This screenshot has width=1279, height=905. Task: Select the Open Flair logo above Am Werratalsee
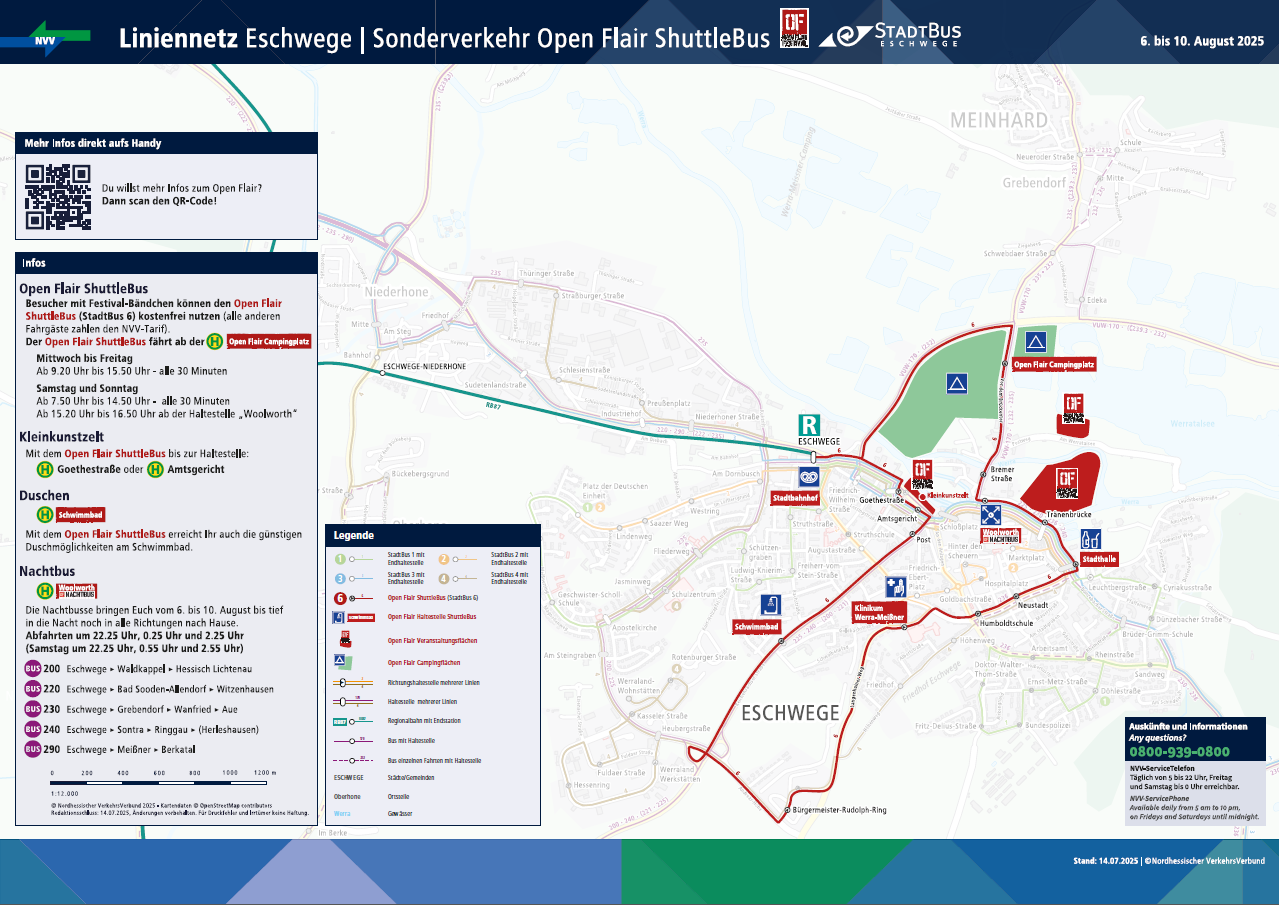[x=1073, y=408]
